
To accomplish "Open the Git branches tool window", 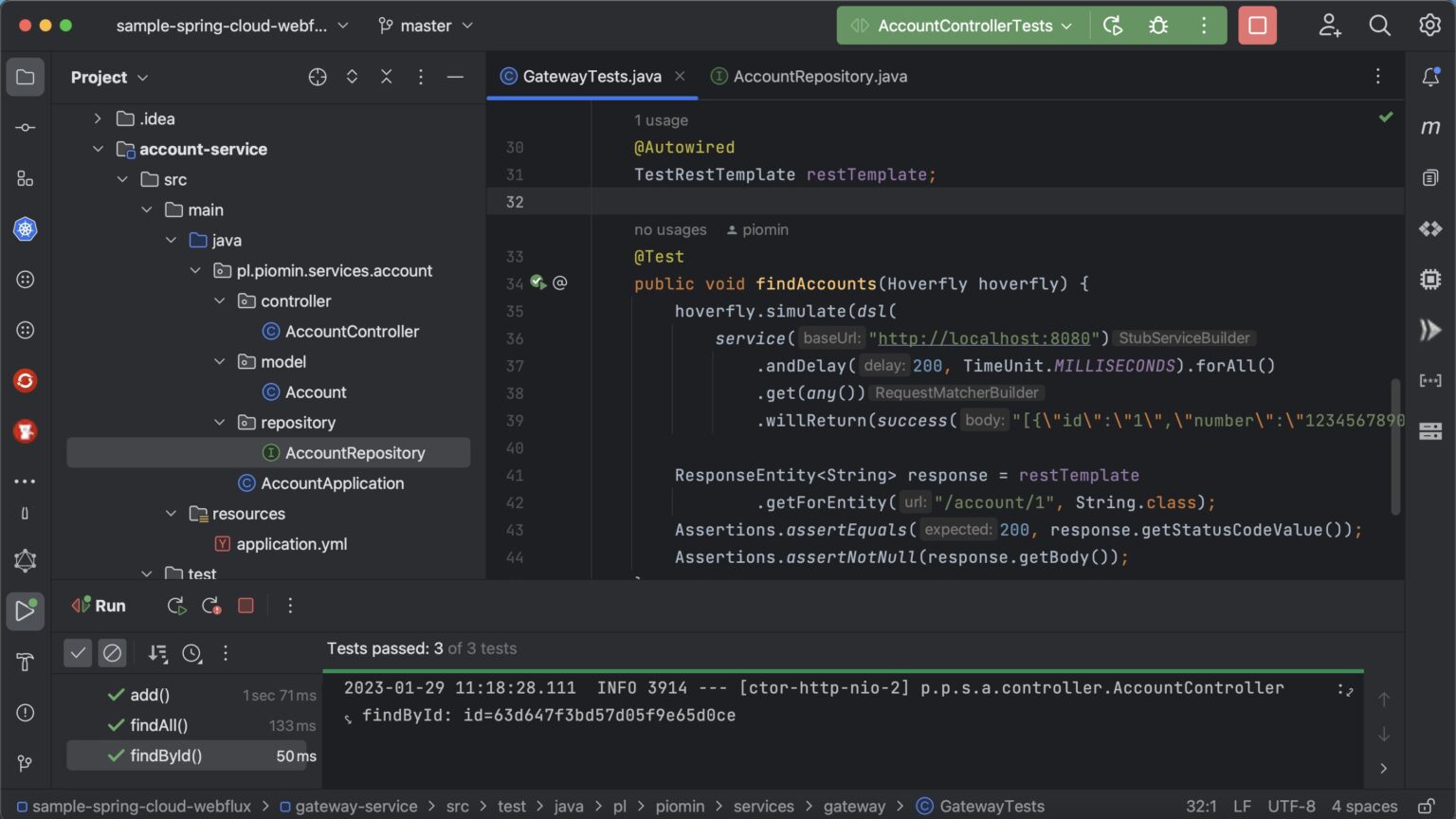I will pos(26,763).
